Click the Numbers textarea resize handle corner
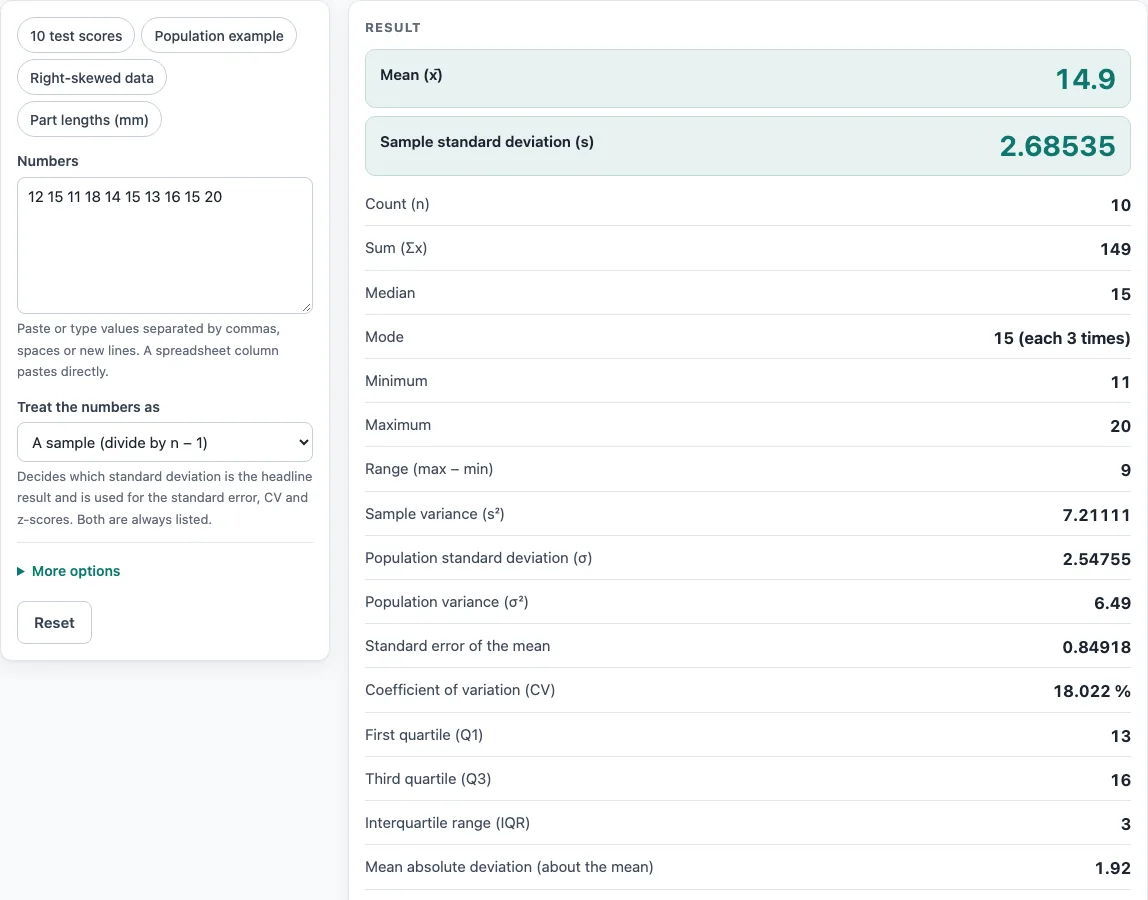1148x900 pixels. [307, 308]
